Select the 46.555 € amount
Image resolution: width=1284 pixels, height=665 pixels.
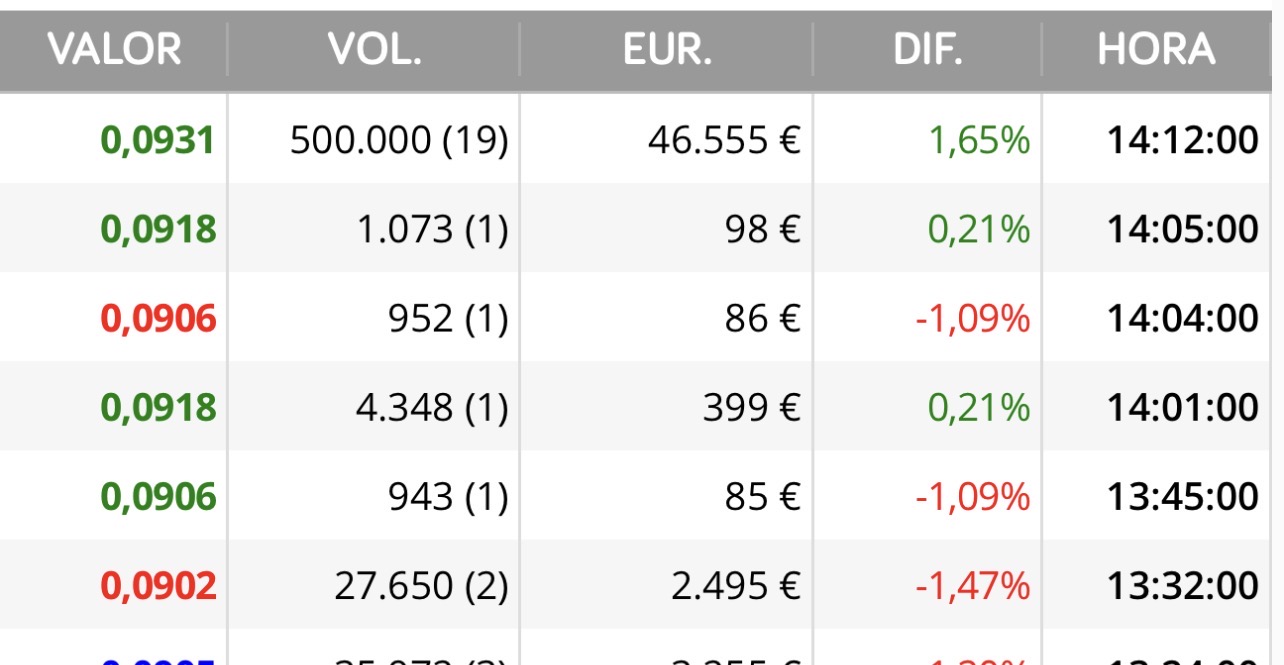point(724,141)
